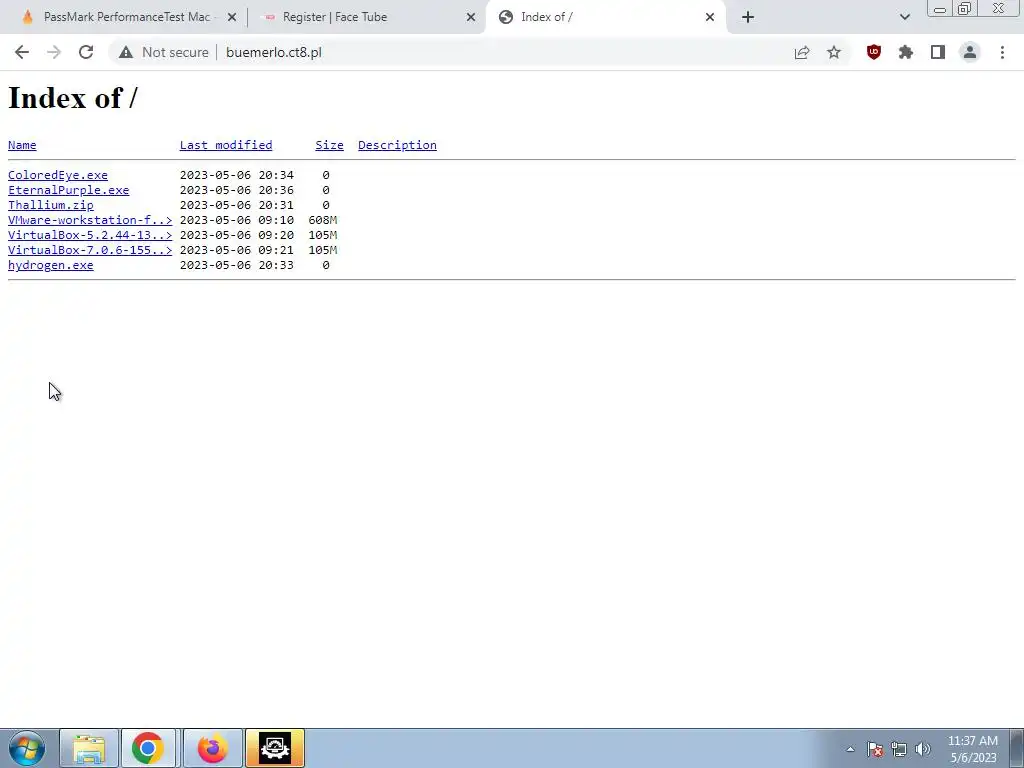This screenshot has width=1024, height=768.
Task: Close the Register Face Tube tab
Action: tap(471, 17)
